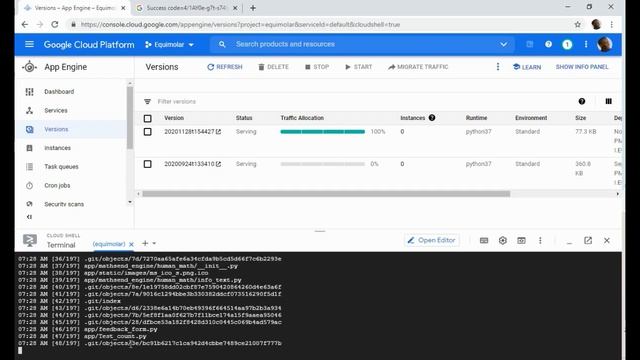640x360 pixels.
Task: Check the box for version 20201128t154427
Action: (148, 132)
